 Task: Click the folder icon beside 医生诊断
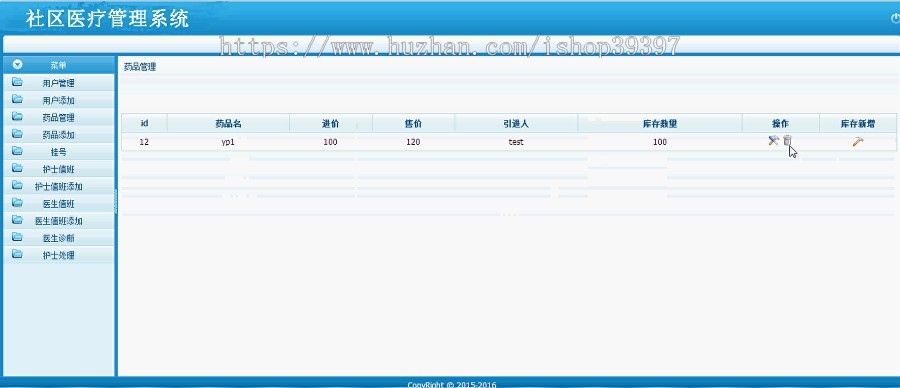click(x=17, y=237)
